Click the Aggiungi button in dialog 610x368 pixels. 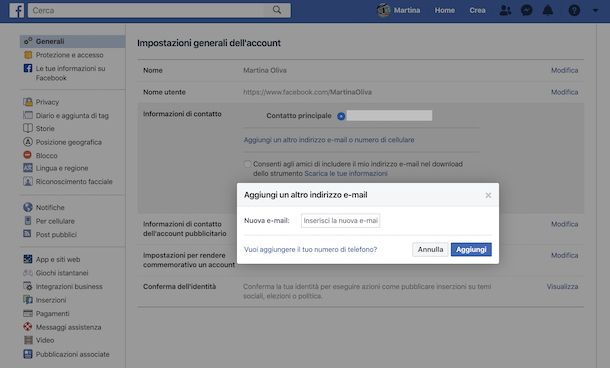point(471,249)
